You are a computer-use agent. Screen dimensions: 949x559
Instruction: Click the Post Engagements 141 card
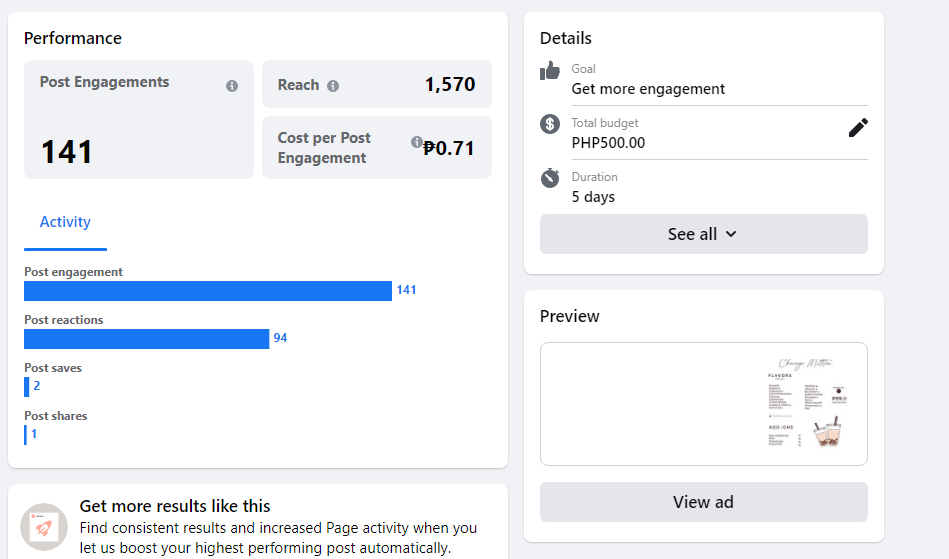coord(139,120)
